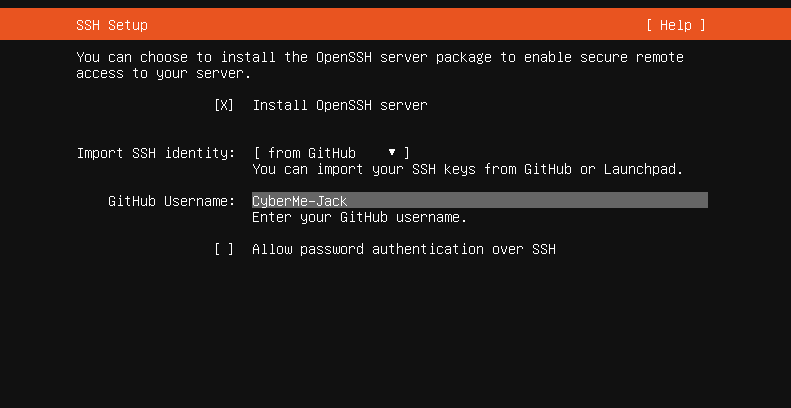This screenshot has height=408, width=791.
Task: Open the Help menu in header
Action: [675, 24]
